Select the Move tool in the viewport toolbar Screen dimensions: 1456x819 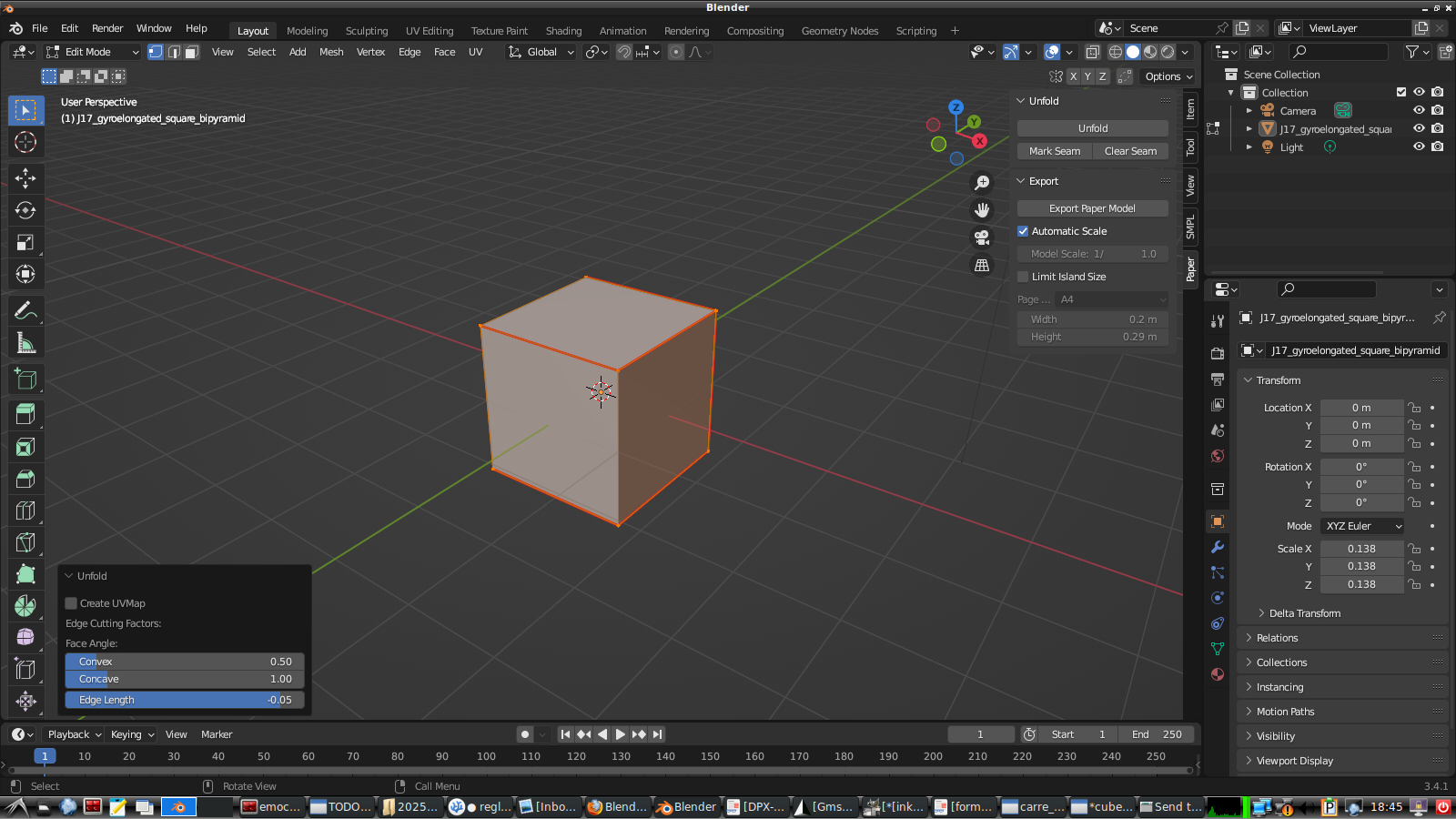[25, 178]
